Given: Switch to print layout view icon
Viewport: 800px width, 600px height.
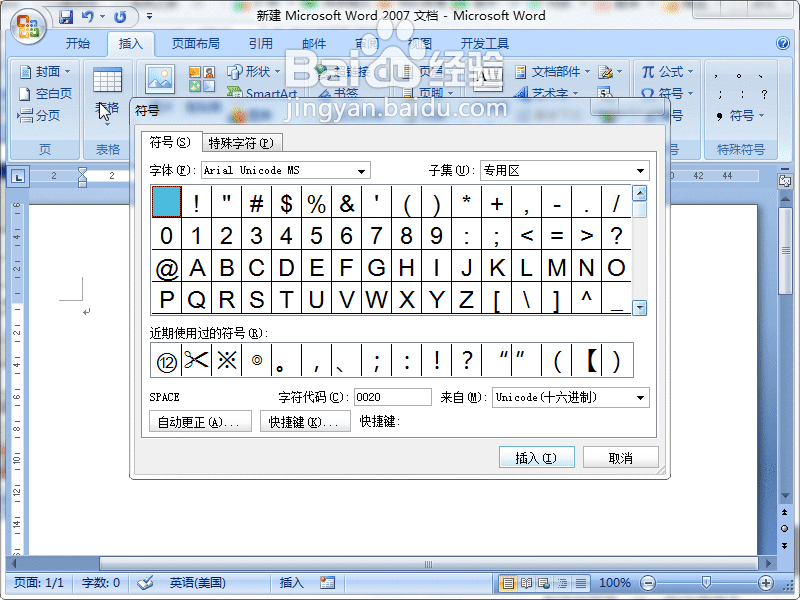Looking at the screenshot, I should coord(508,583).
